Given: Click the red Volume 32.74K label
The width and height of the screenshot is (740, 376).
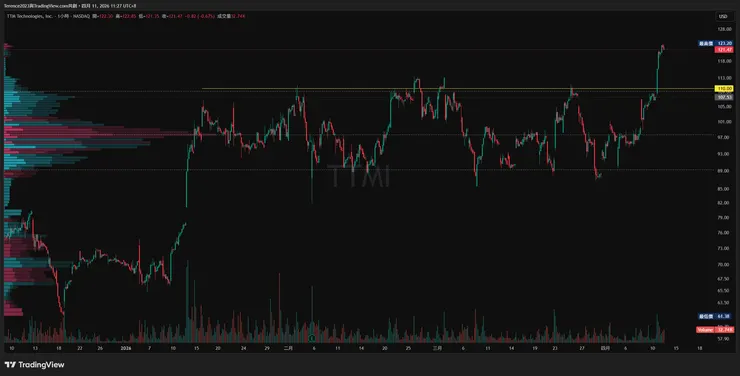Looking at the screenshot, I should (x=715, y=330).
